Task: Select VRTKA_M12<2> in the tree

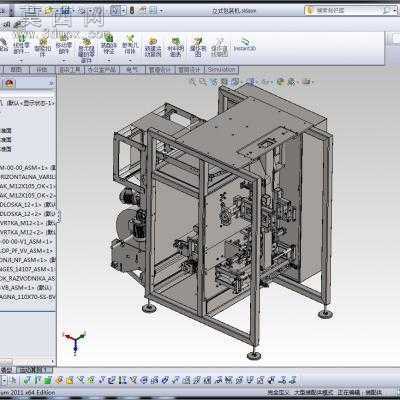Action: 28,232
